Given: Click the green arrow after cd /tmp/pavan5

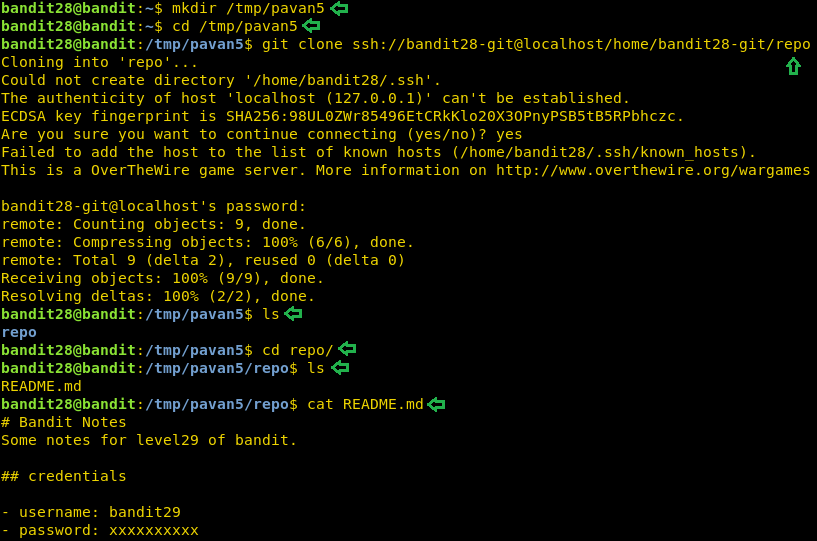Looking at the screenshot, I should pyautogui.click(x=312, y=26).
